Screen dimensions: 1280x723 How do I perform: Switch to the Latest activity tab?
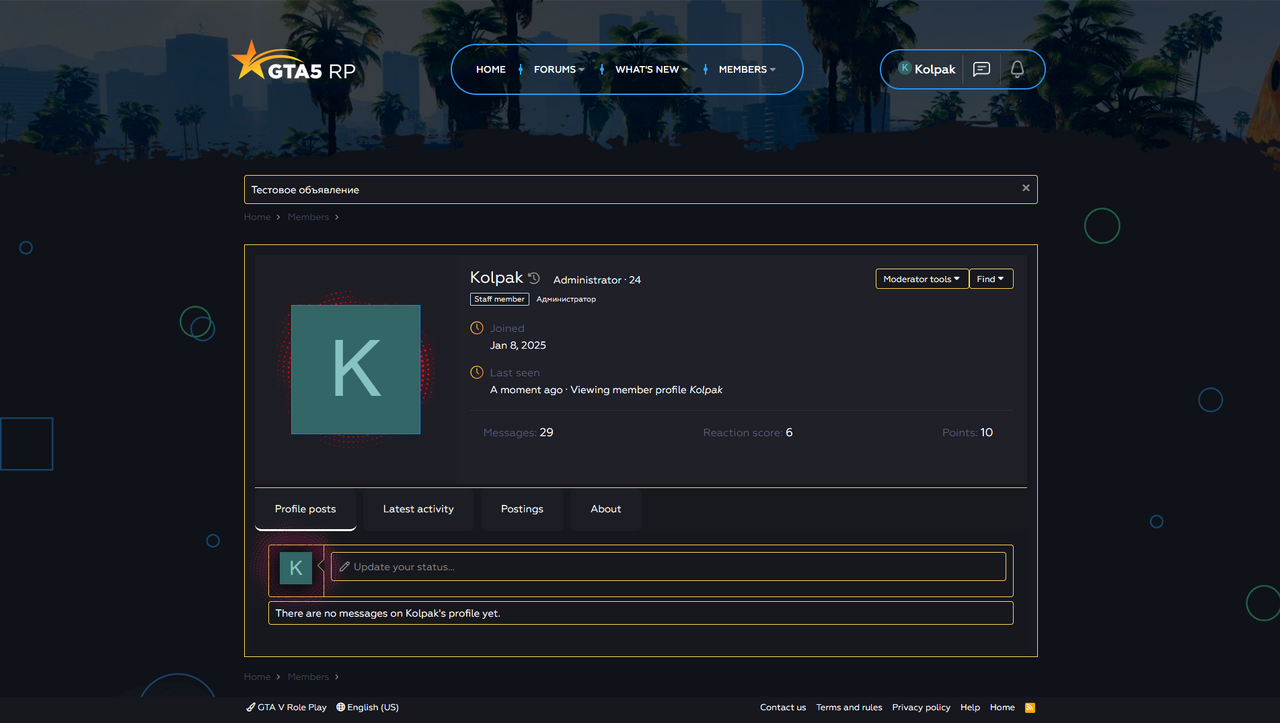click(418, 509)
